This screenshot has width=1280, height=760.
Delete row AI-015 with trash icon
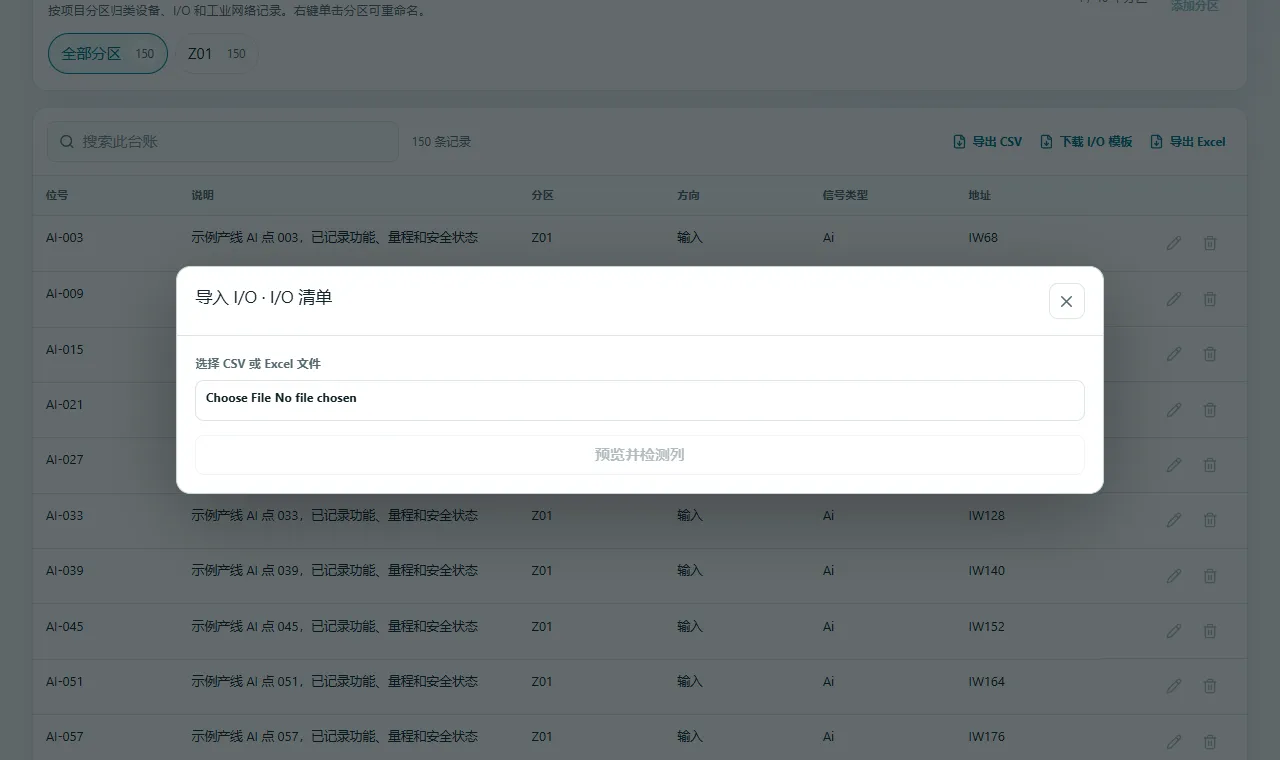[x=1210, y=354]
